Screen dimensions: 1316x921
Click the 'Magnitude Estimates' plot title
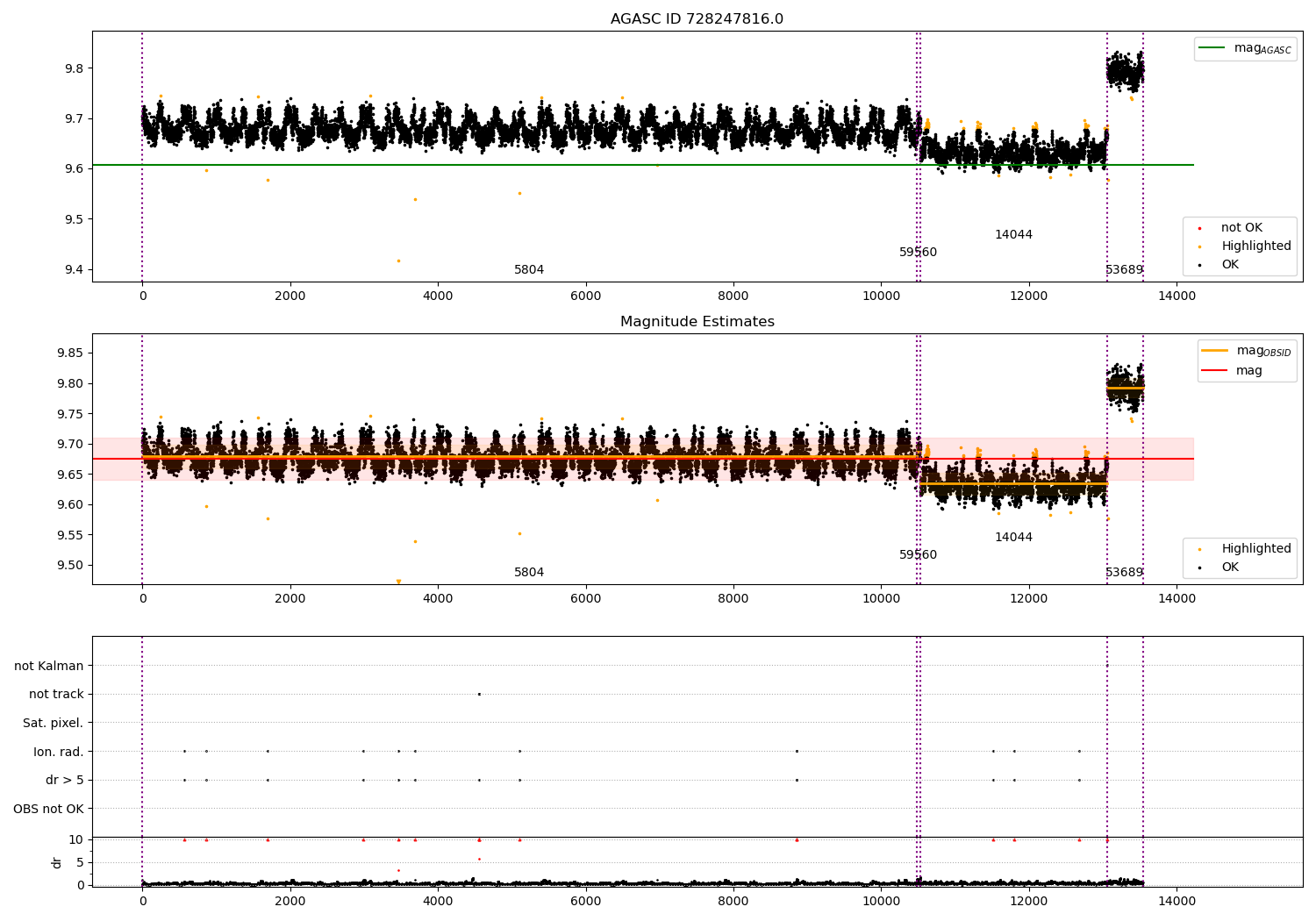697,322
